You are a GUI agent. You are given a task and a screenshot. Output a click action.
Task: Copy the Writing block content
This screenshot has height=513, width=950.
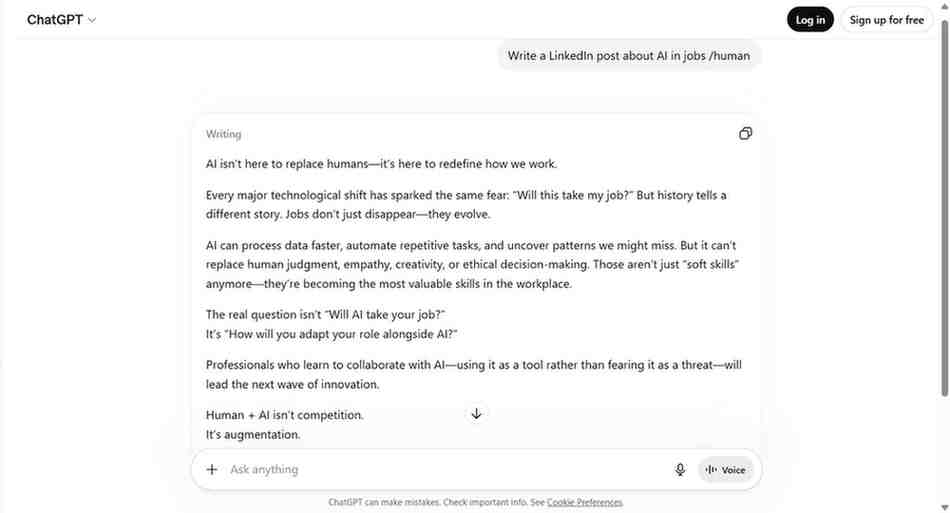745,134
